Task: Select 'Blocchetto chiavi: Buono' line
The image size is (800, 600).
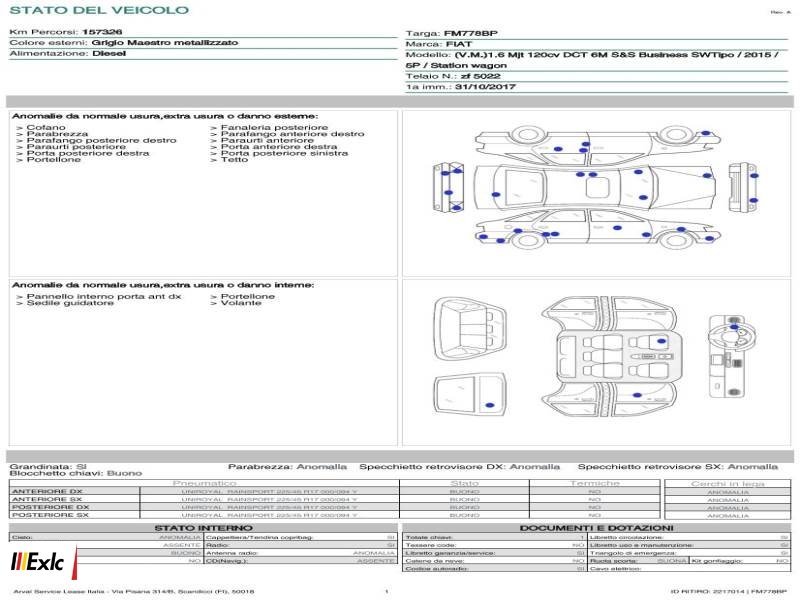Action: [x=76, y=473]
